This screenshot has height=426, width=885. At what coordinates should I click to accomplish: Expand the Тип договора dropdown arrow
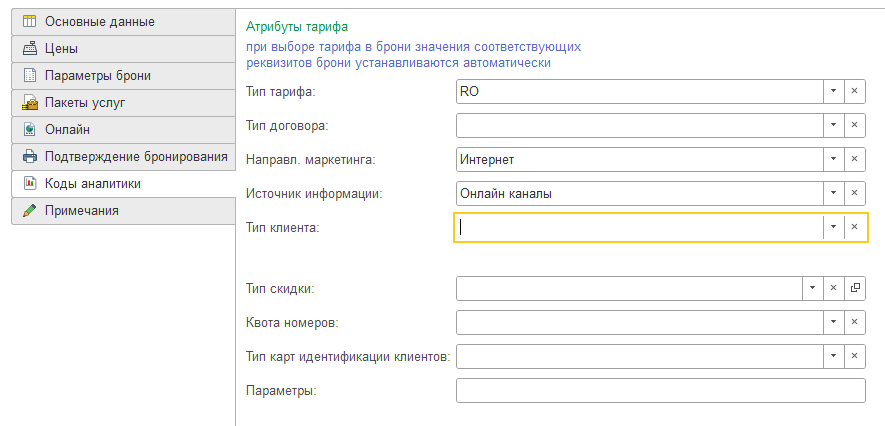coord(833,125)
